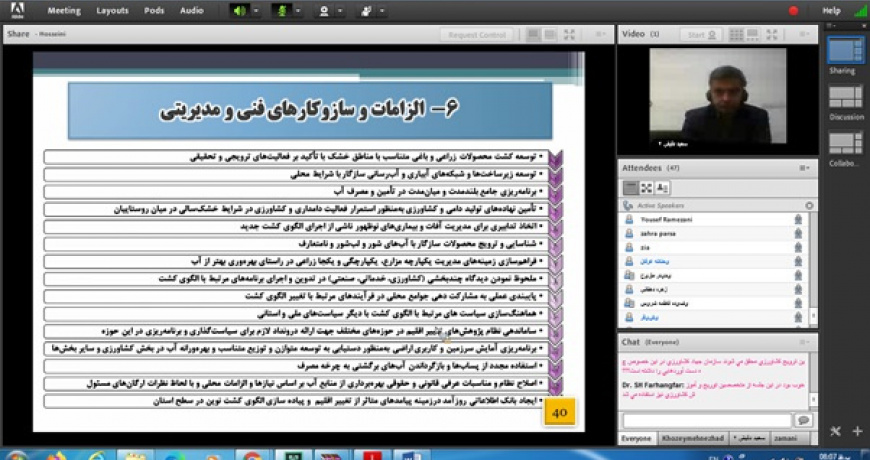Switch to the Everyone chat tab
Image resolution: width=870 pixels, height=460 pixels.
636,438
